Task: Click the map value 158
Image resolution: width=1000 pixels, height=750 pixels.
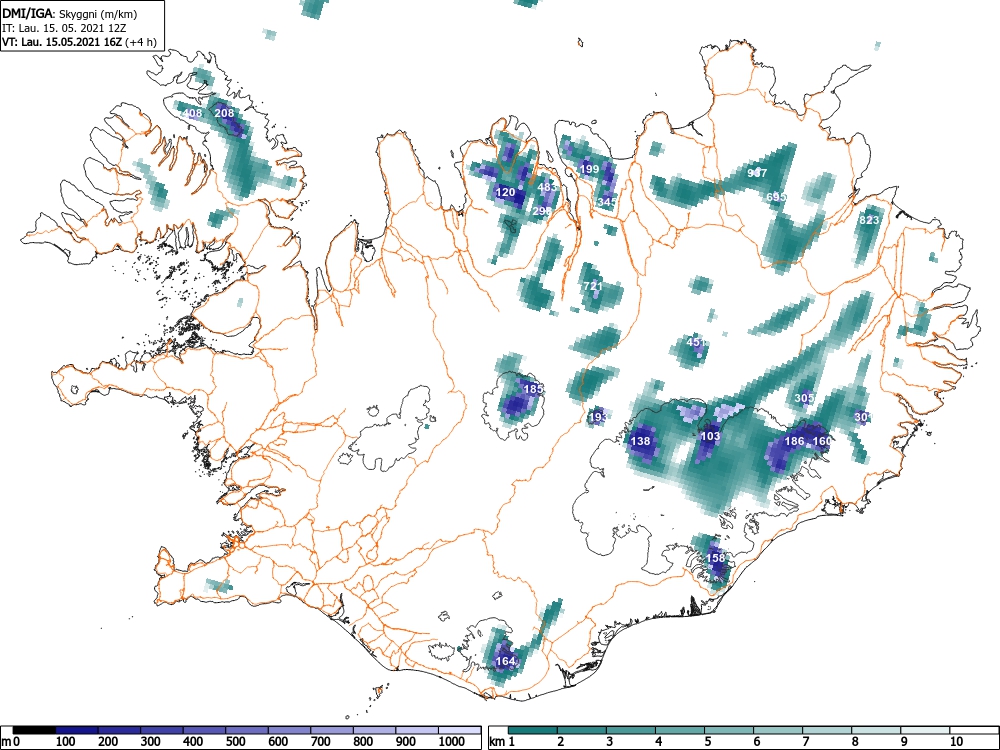Action: click(716, 557)
